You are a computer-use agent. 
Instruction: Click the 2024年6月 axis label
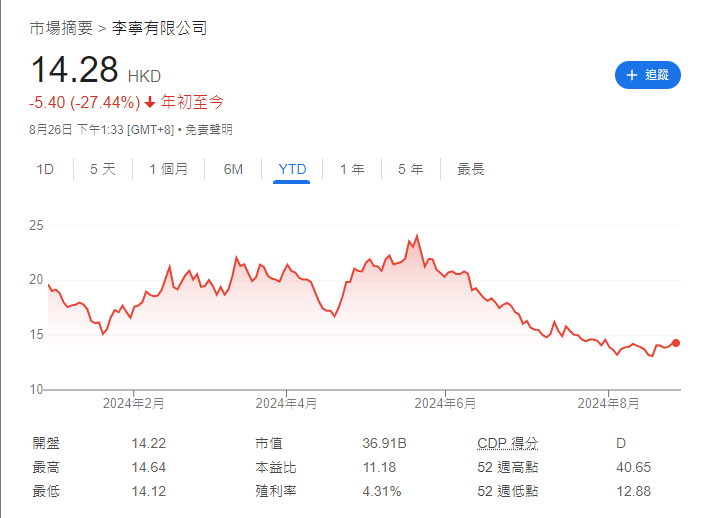pyautogui.click(x=445, y=403)
